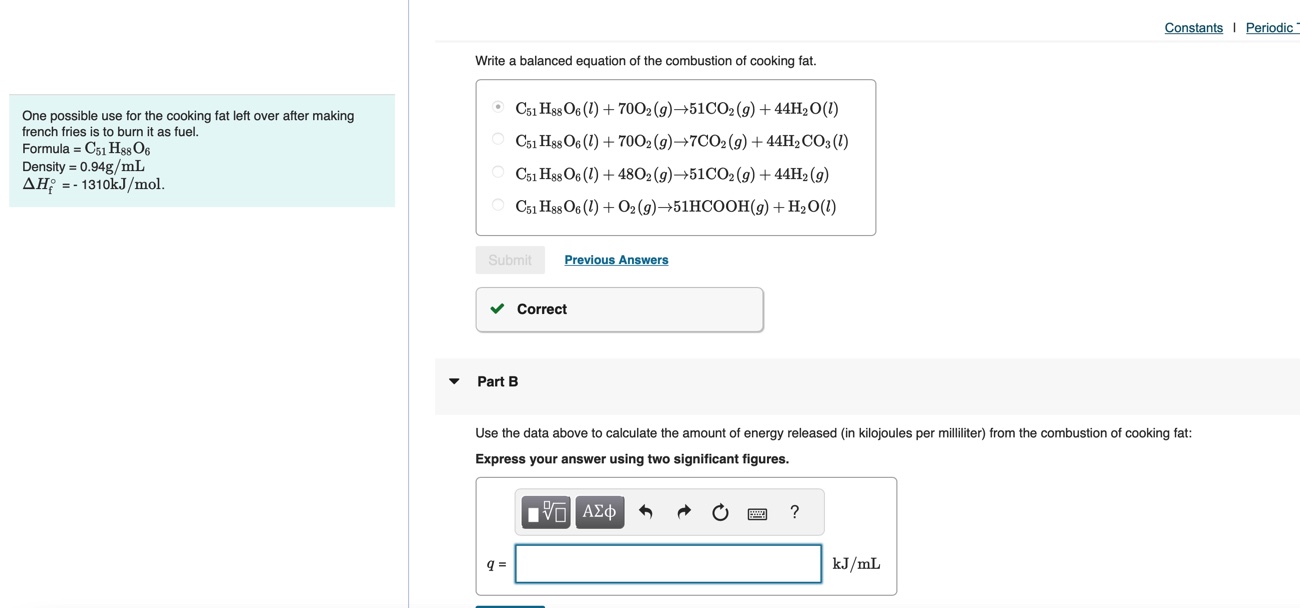Viewport: 1300px width, 608px height.
Task: Click the q = answer input field
Action: (x=668, y=564)
